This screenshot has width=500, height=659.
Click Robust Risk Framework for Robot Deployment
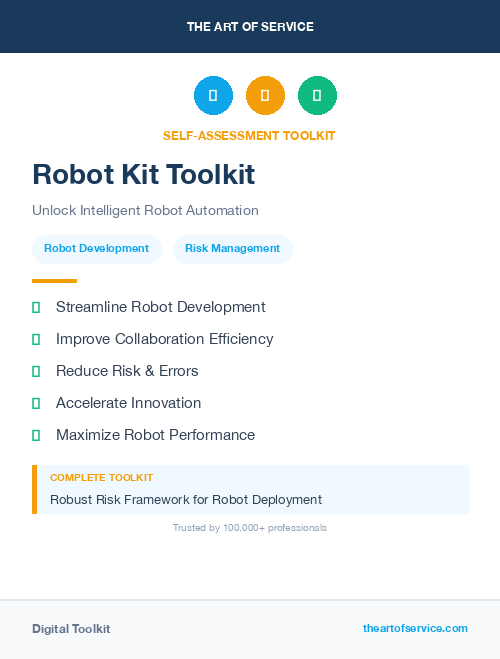click(x=186, y=500)
